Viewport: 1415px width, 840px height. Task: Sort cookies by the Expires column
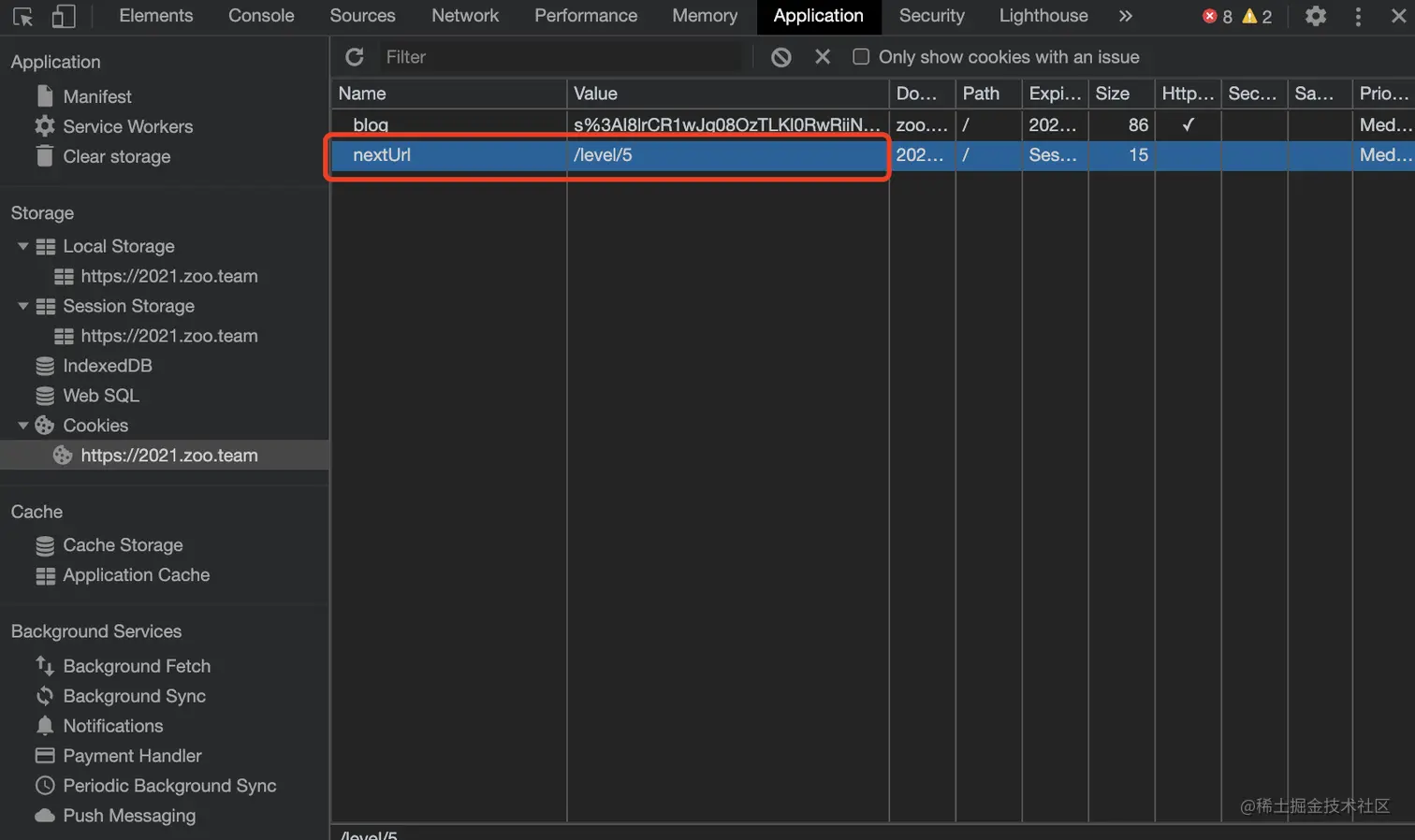(x=1055, y=94)
